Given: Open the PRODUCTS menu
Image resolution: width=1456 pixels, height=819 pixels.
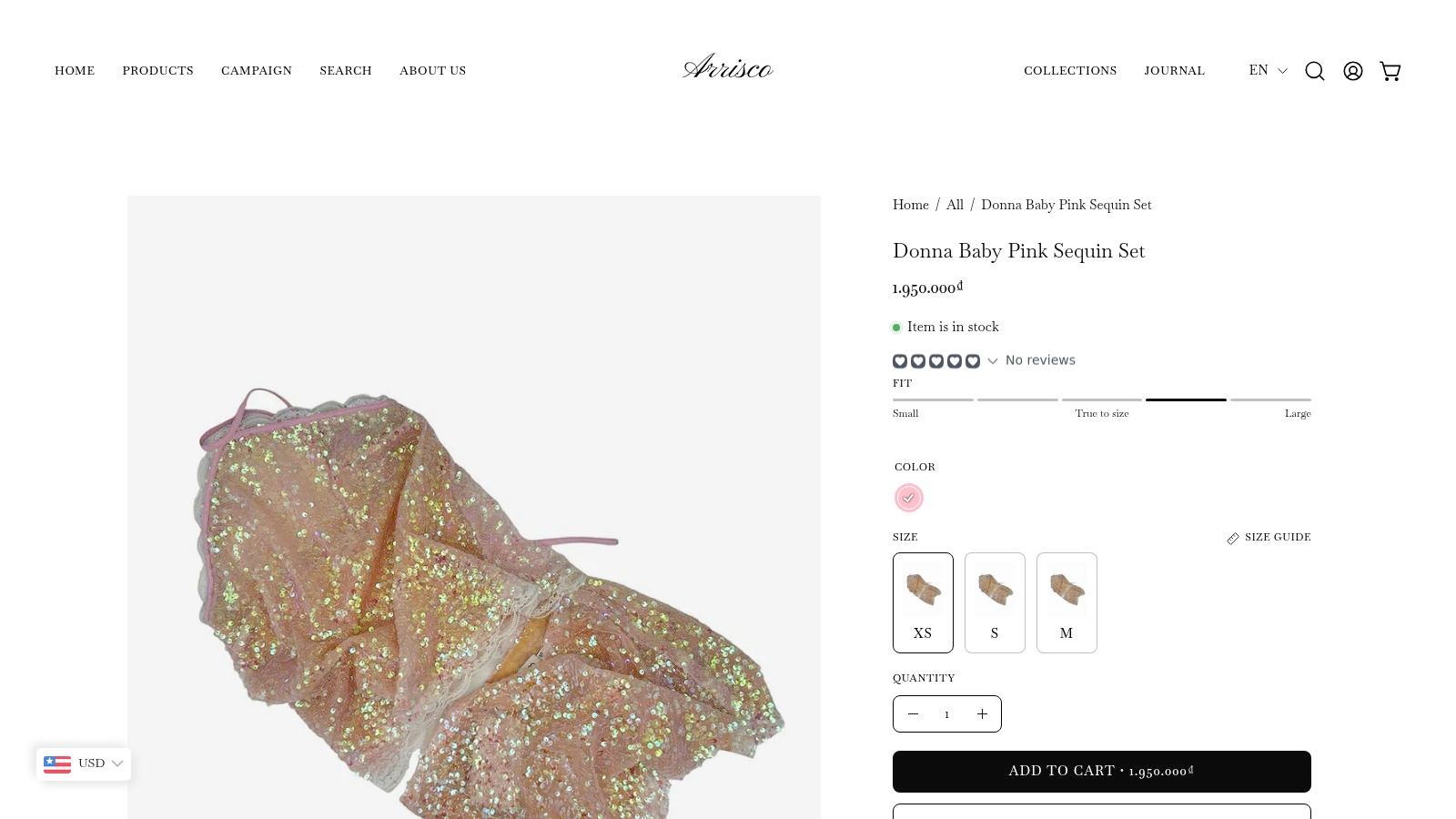Looking at the screenshot, I should 157,70.
